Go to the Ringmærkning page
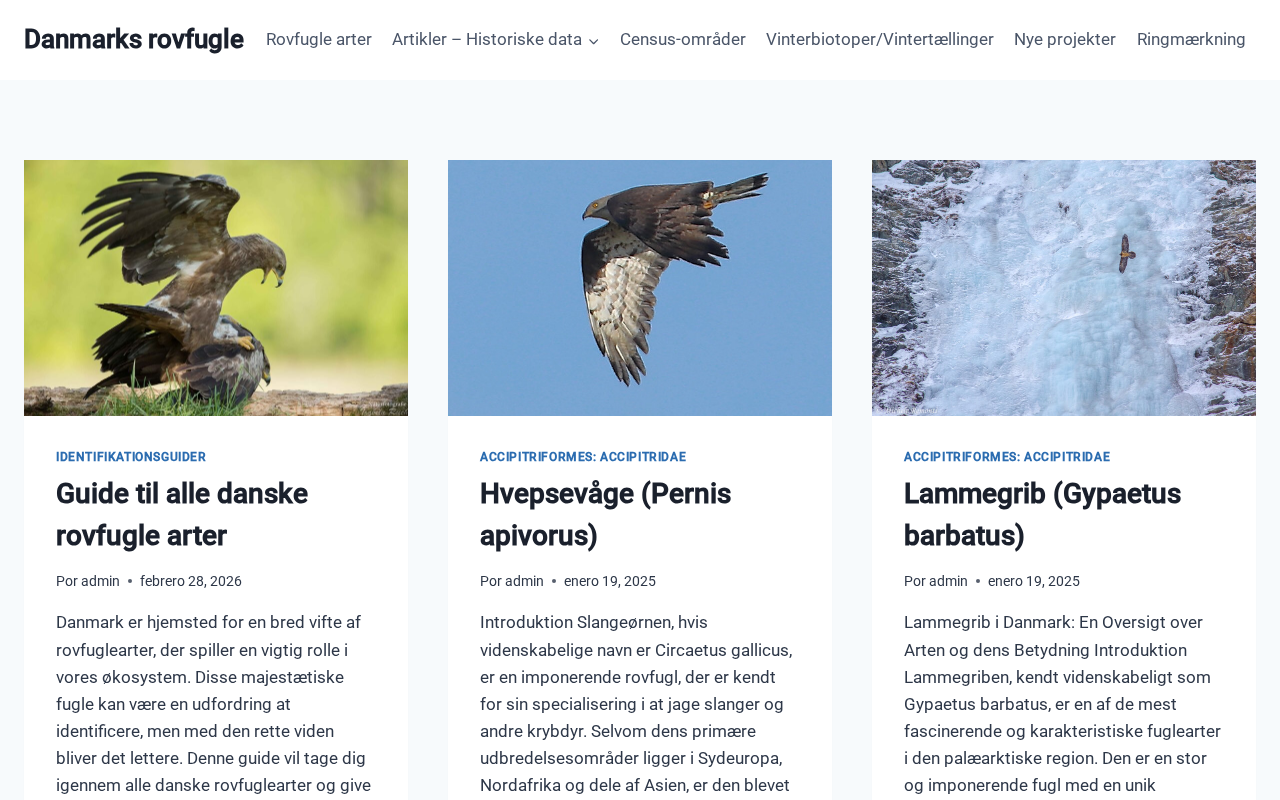This screenshot has width=1280, height=800. [x=1191, y=40]
